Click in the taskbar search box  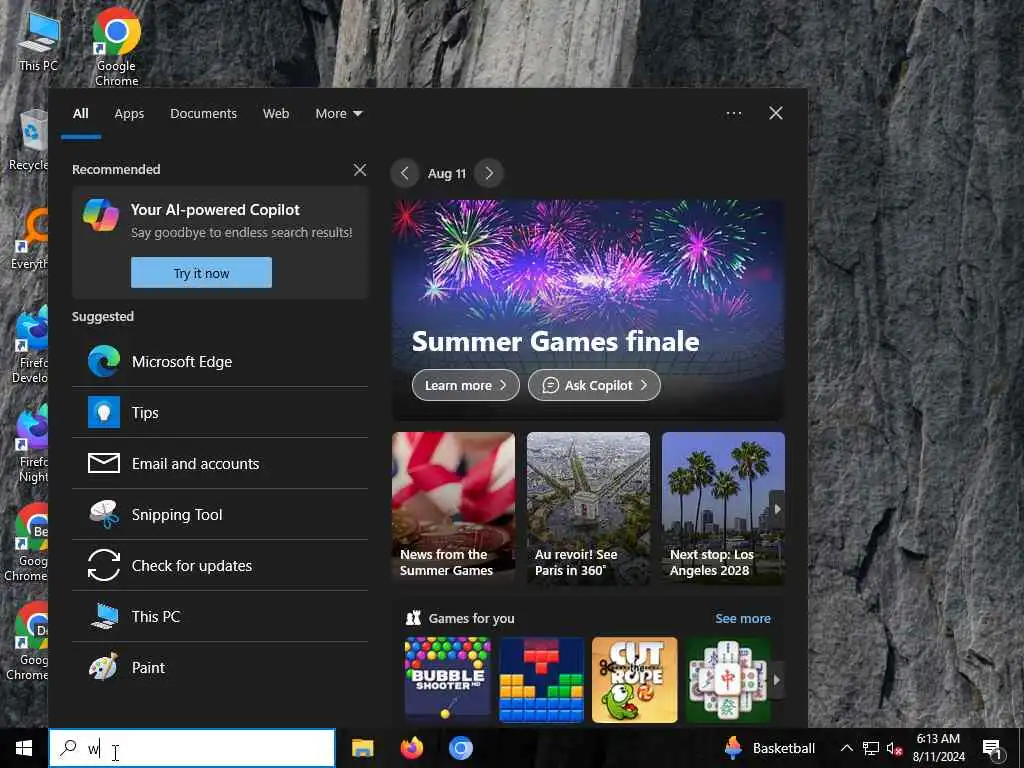click(x=192, y=748)
